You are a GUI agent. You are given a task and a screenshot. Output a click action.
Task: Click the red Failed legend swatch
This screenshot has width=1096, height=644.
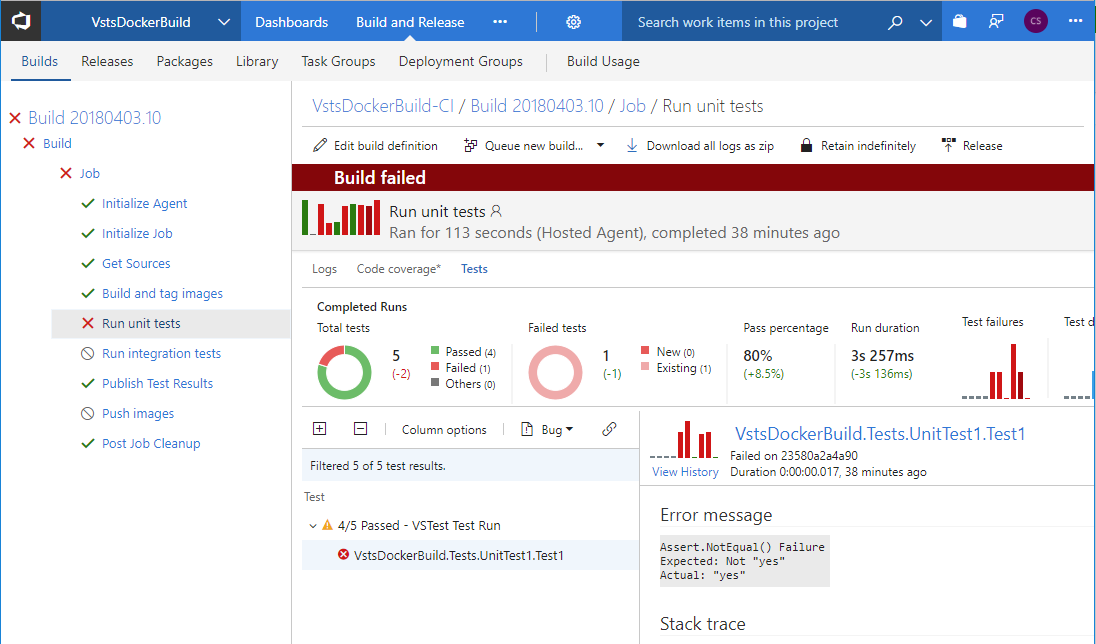[x=435, y=366]
